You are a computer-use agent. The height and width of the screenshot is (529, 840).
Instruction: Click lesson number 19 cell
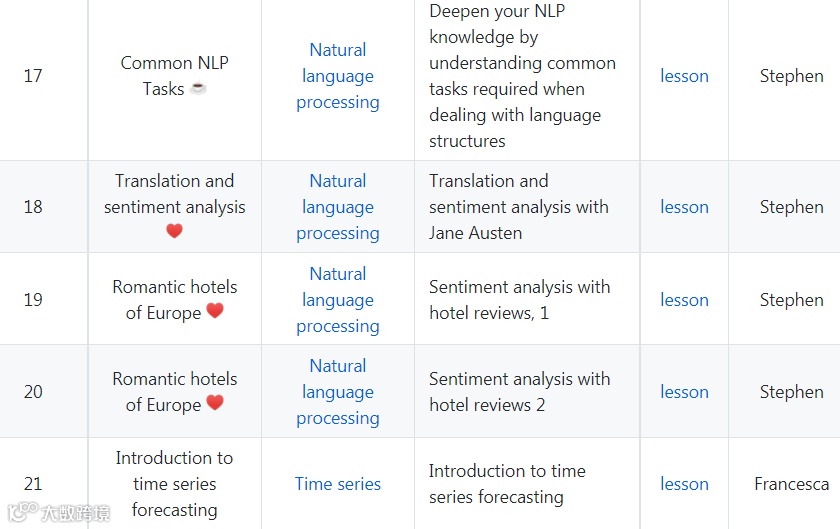(x=33, y=300)
